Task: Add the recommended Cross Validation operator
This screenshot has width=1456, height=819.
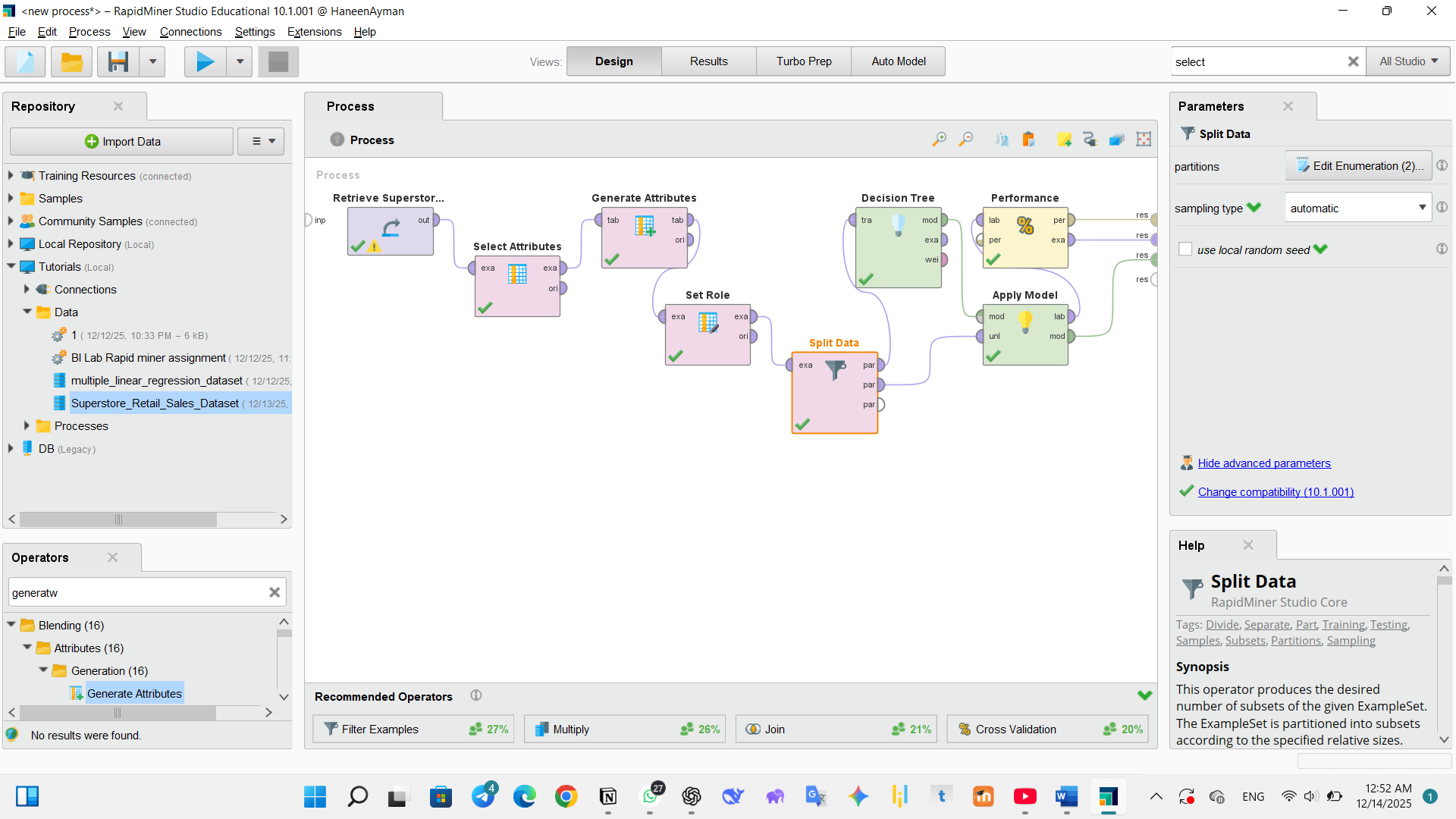Action: (x=1048, y=729)
